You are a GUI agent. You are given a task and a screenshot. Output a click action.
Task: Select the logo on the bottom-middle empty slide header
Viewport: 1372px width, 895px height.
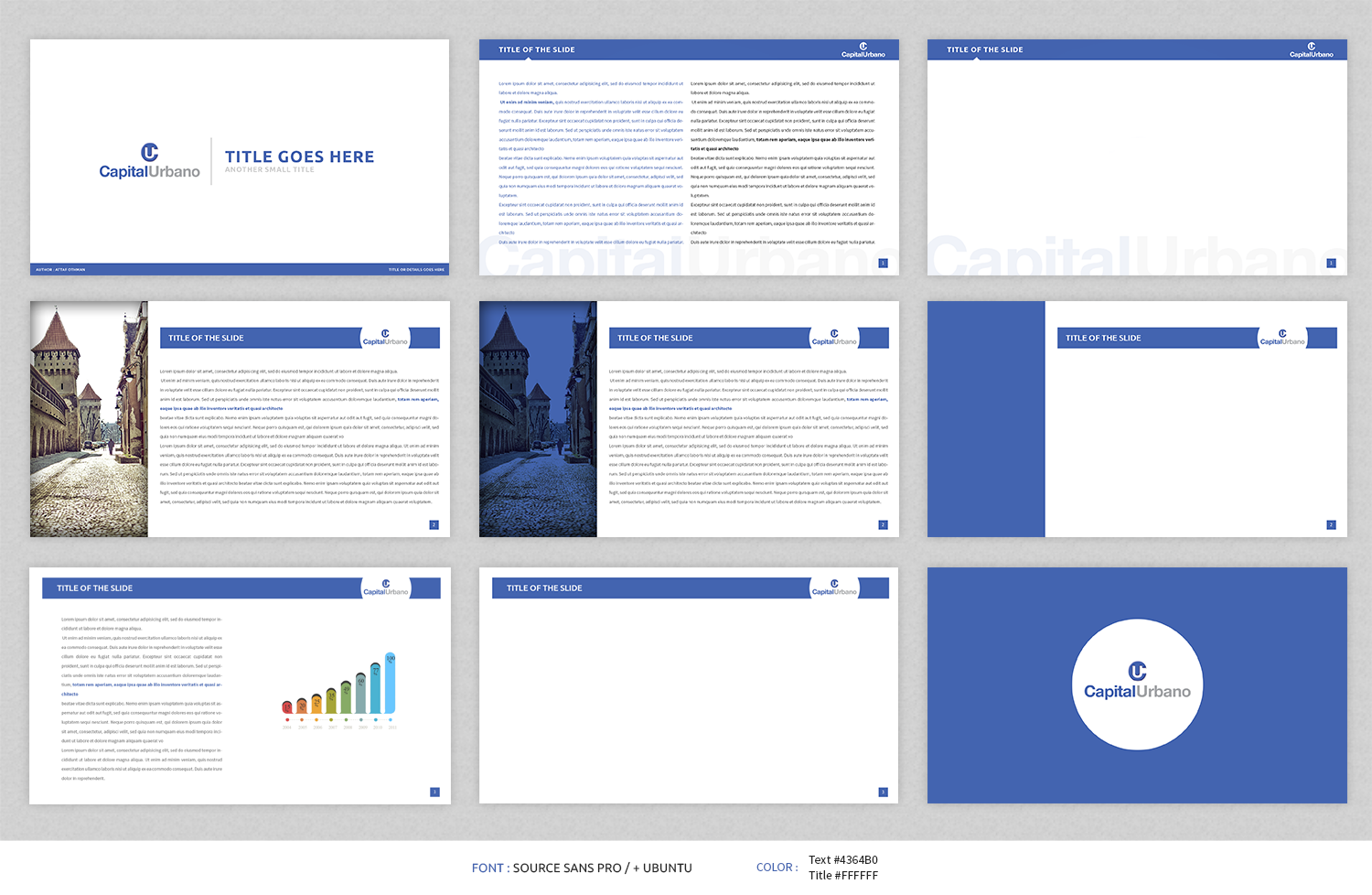click(833, 588)
